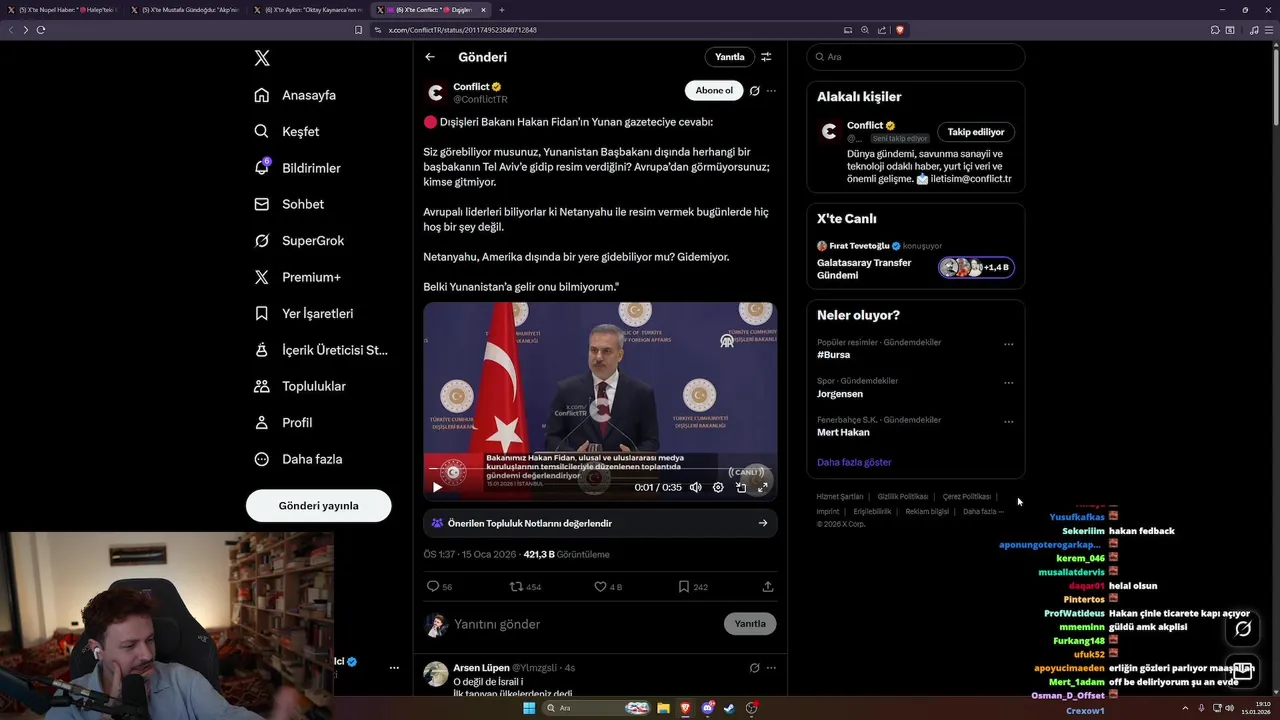Open video settings gear
The height and width of the screenshot is (720, 1280).
(718, 487)
